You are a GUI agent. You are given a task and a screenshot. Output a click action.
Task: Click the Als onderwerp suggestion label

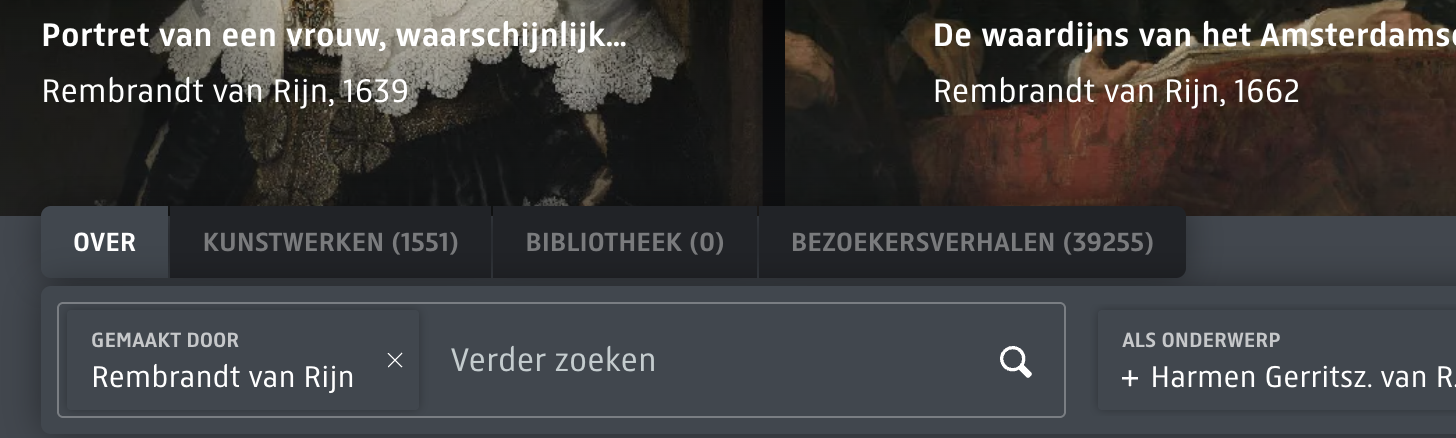[1201, 340]
